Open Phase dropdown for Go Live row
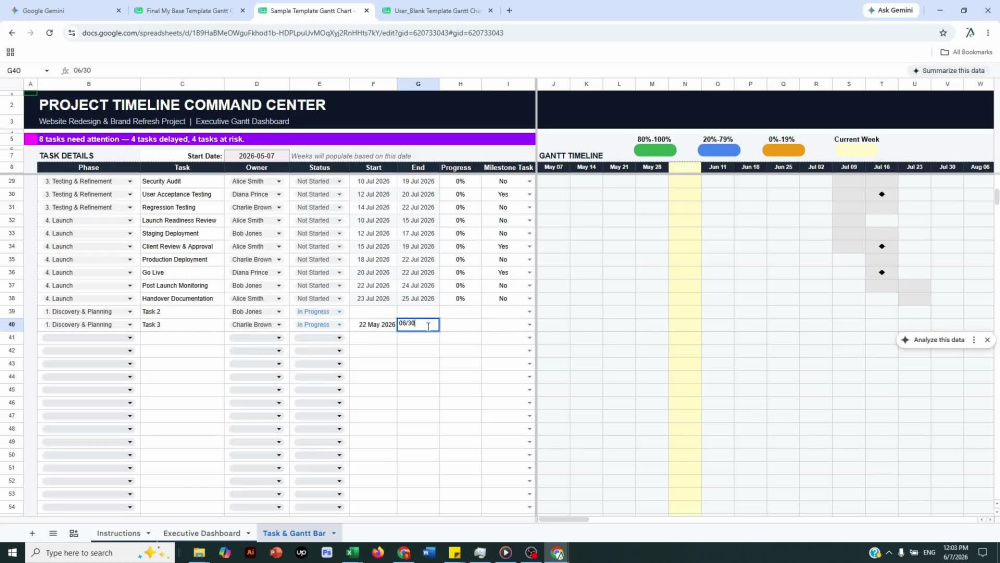The width and height of the screenshot is (1000, 563). click(129, 272)
